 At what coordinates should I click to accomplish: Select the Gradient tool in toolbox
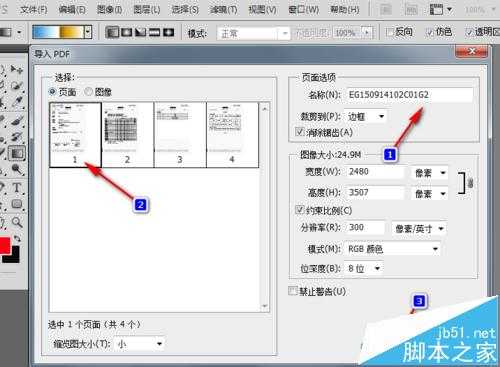(17, 153)
